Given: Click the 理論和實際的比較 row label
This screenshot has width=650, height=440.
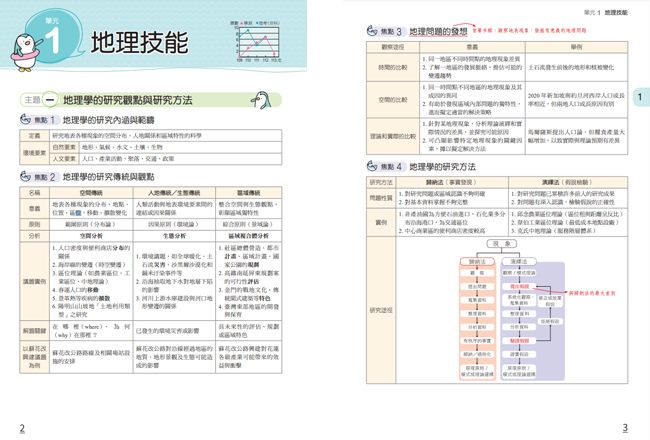Looking at the screenshot, I should (x=393, y=136).
